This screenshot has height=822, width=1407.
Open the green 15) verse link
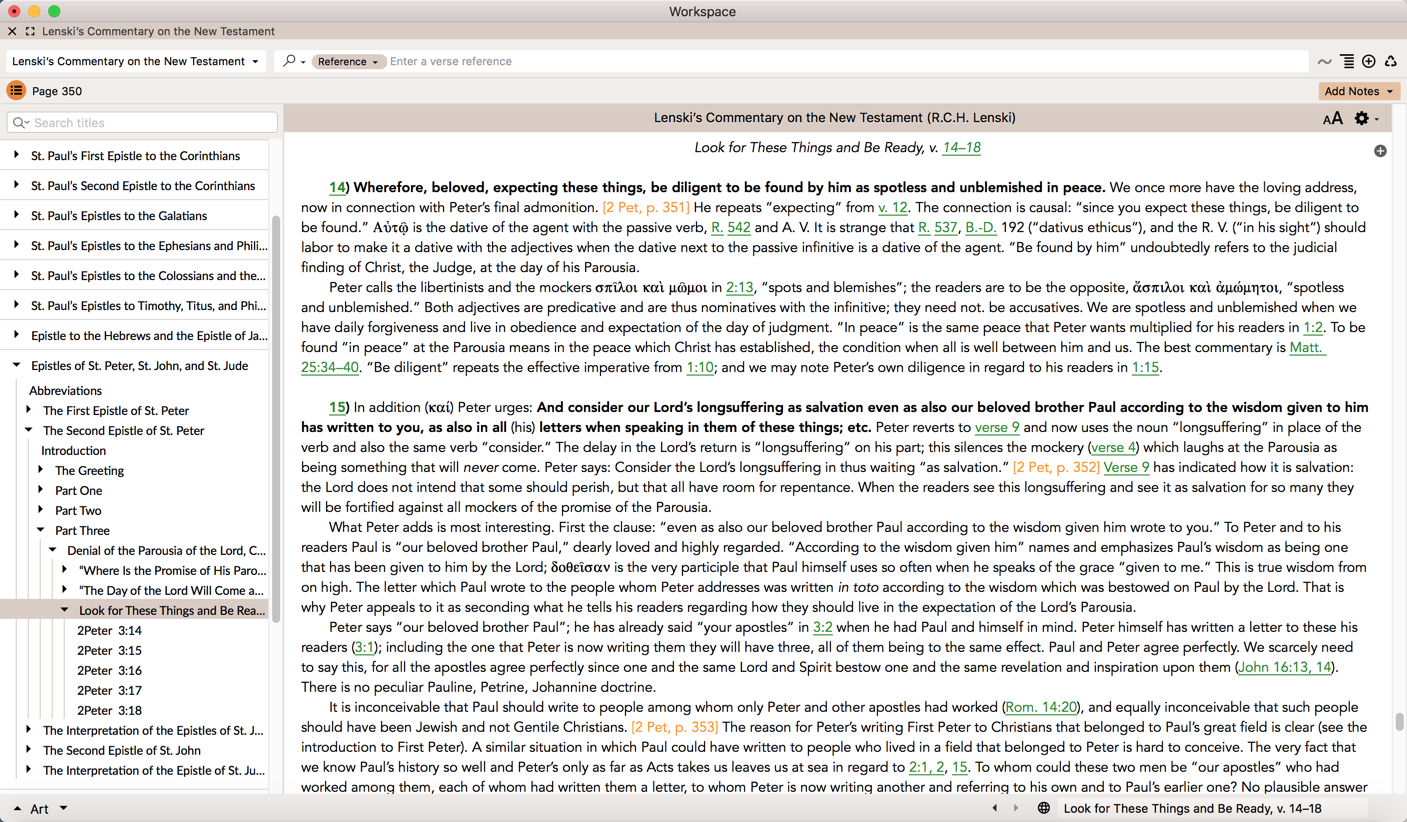pos(338,408)
